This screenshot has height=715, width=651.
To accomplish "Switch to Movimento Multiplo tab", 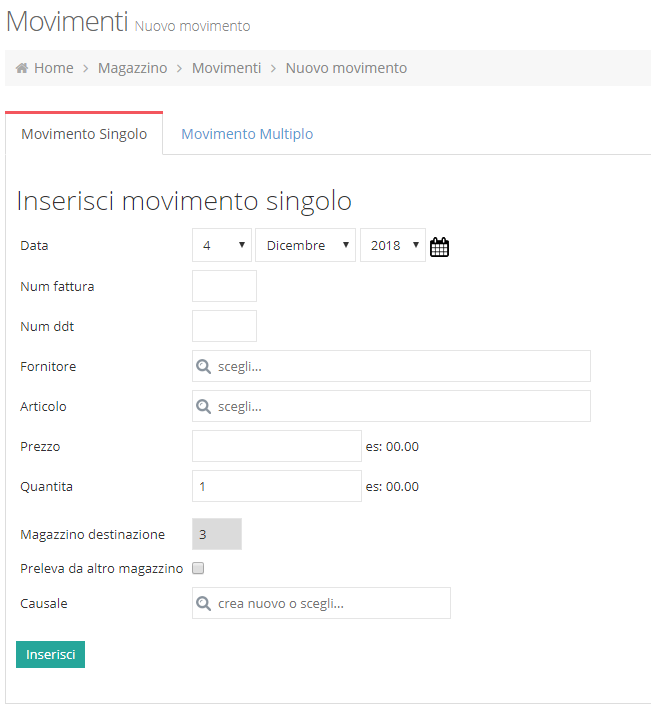I will click(247, 134).
